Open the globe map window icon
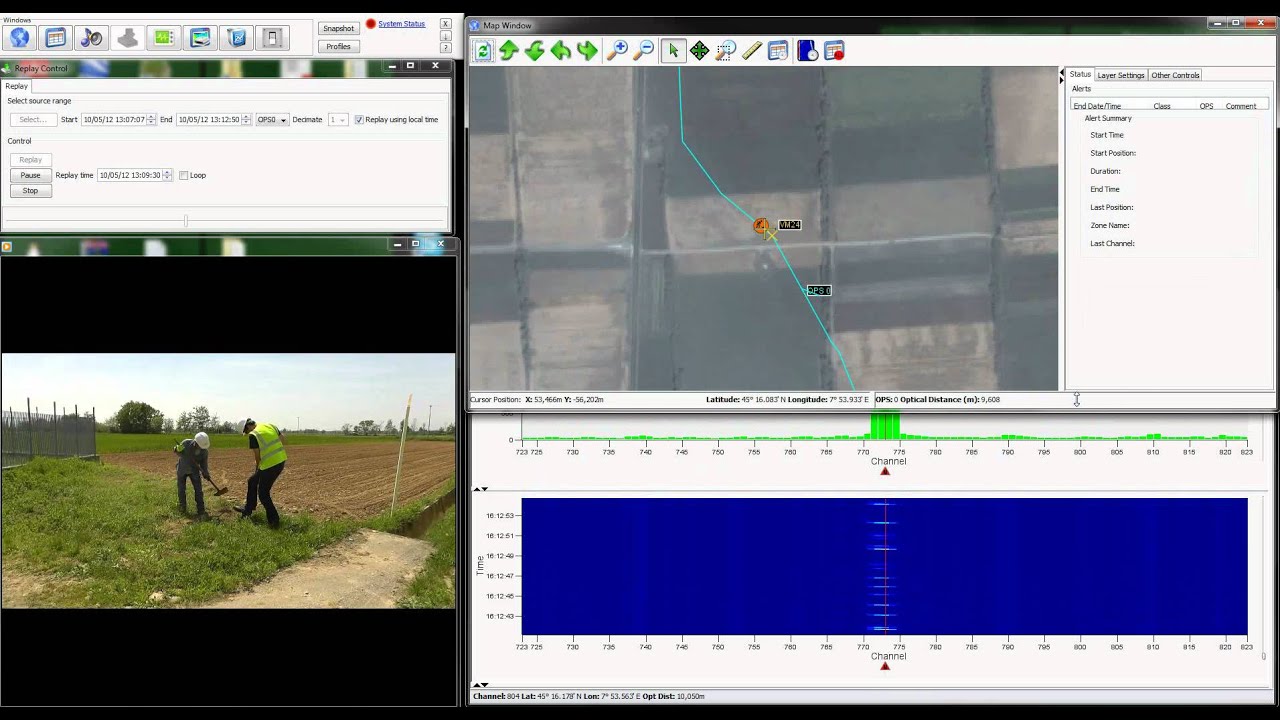This screenshot has width=1280, height=720. (19, 38)
